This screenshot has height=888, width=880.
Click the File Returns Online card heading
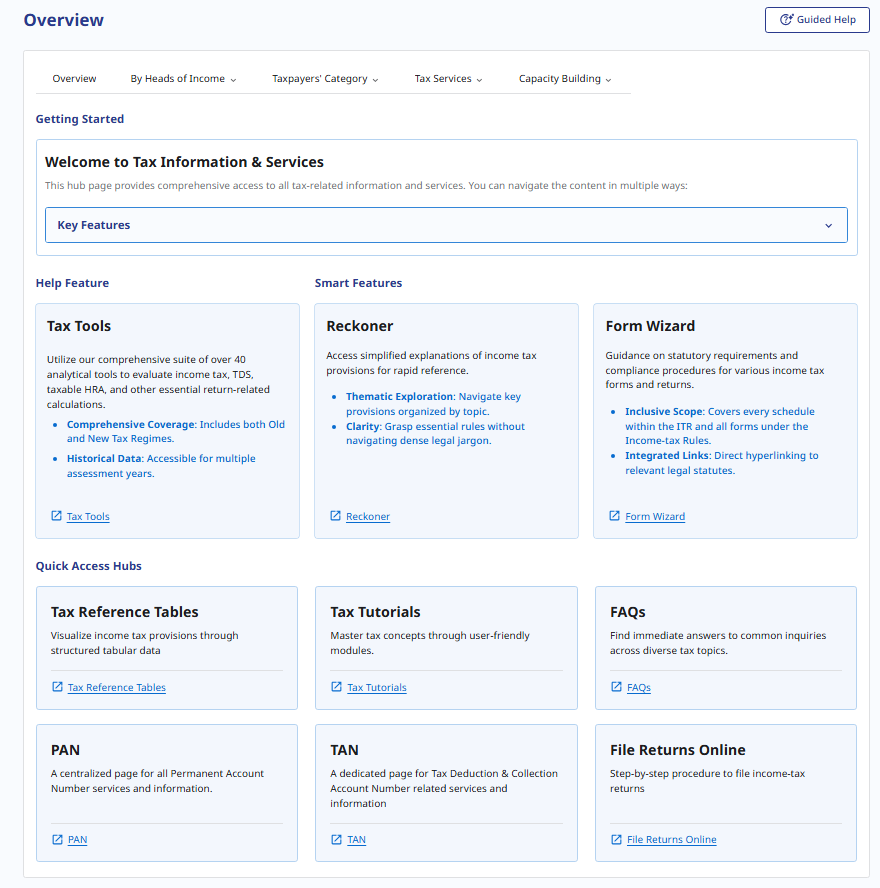tap(677, 750)
